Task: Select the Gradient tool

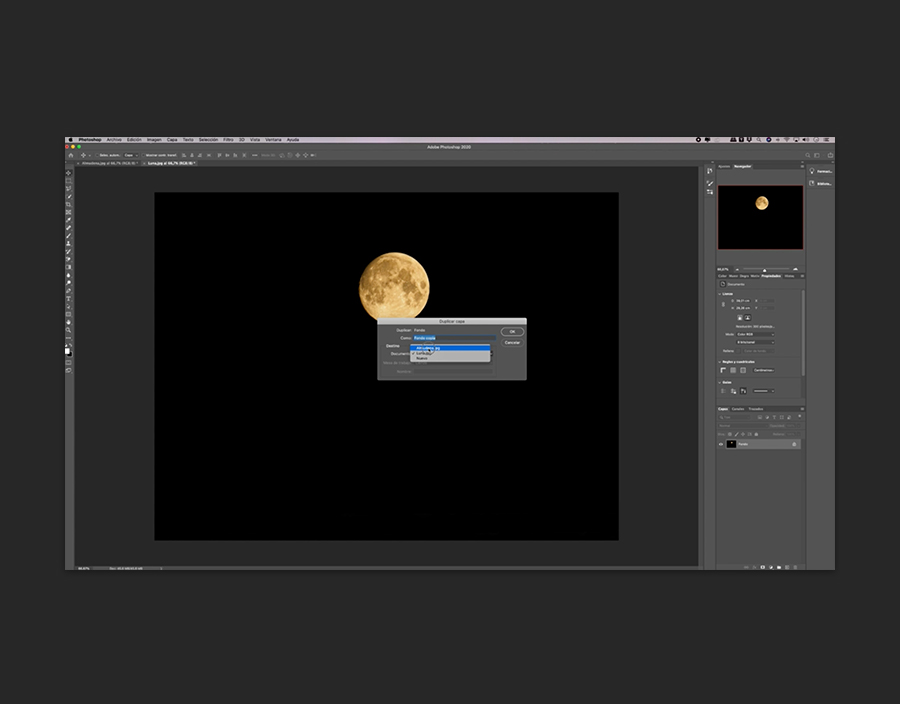Action: click(x=69, y=267)
